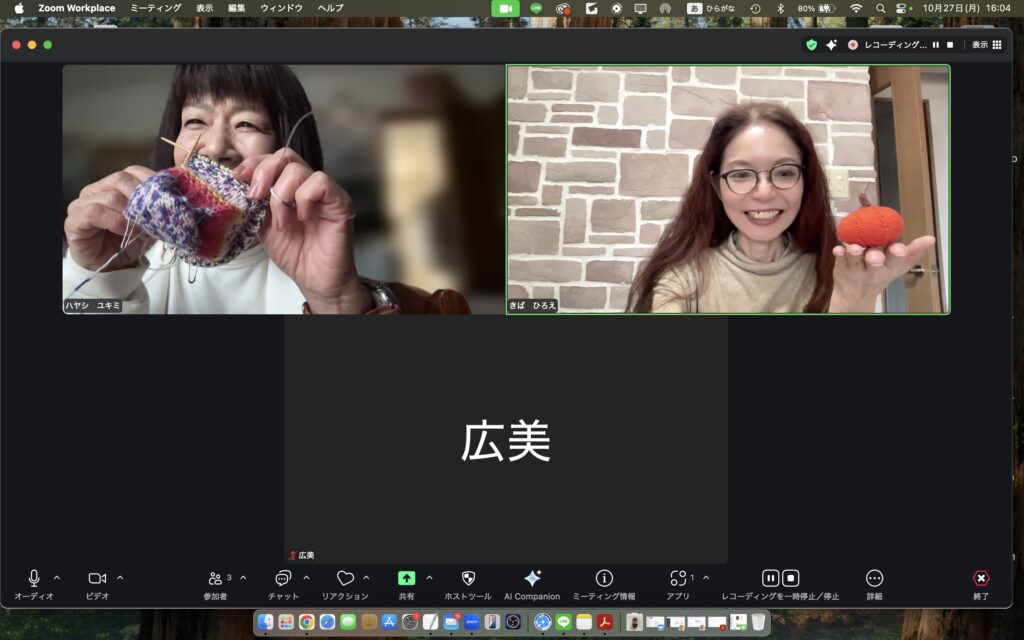Image resolution: width=1024 pixels, height=640 pixels.
Task: Start screen sharing with the green 共有 icon
Action: point(406,578)
